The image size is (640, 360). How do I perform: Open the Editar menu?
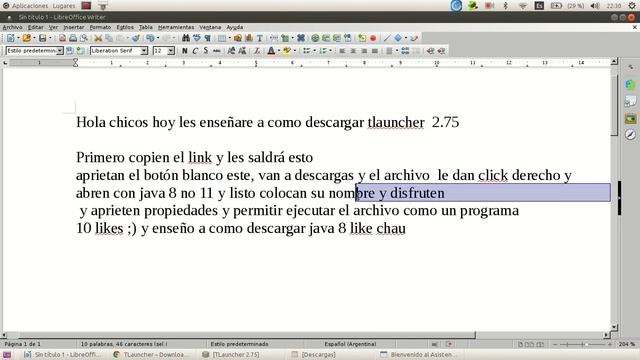coord(36,27)
